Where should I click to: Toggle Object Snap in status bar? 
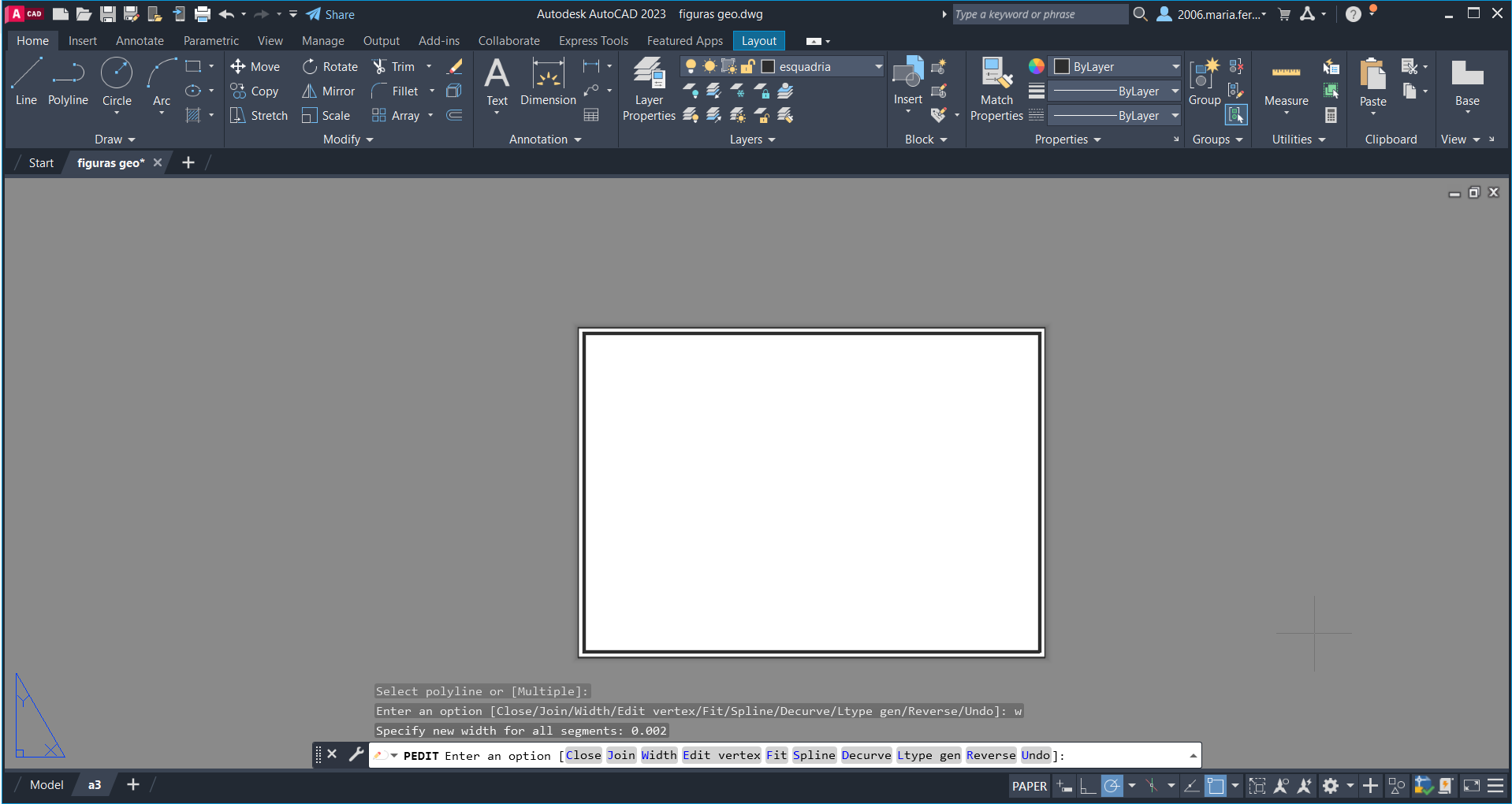[1216, 786]
